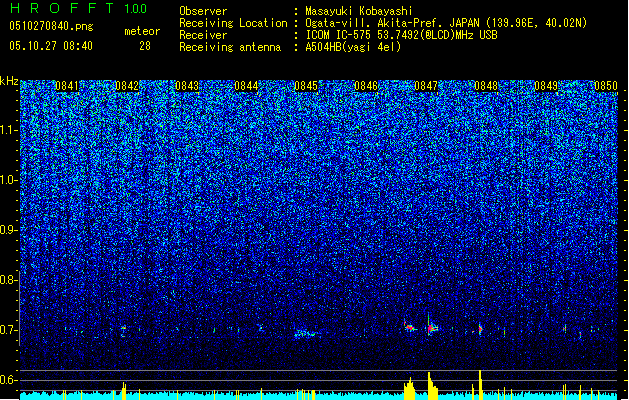Click the date stamp 05.10.27 08:40
The image size is (629, 400).
pyautogui.click(x=51, y=46)
